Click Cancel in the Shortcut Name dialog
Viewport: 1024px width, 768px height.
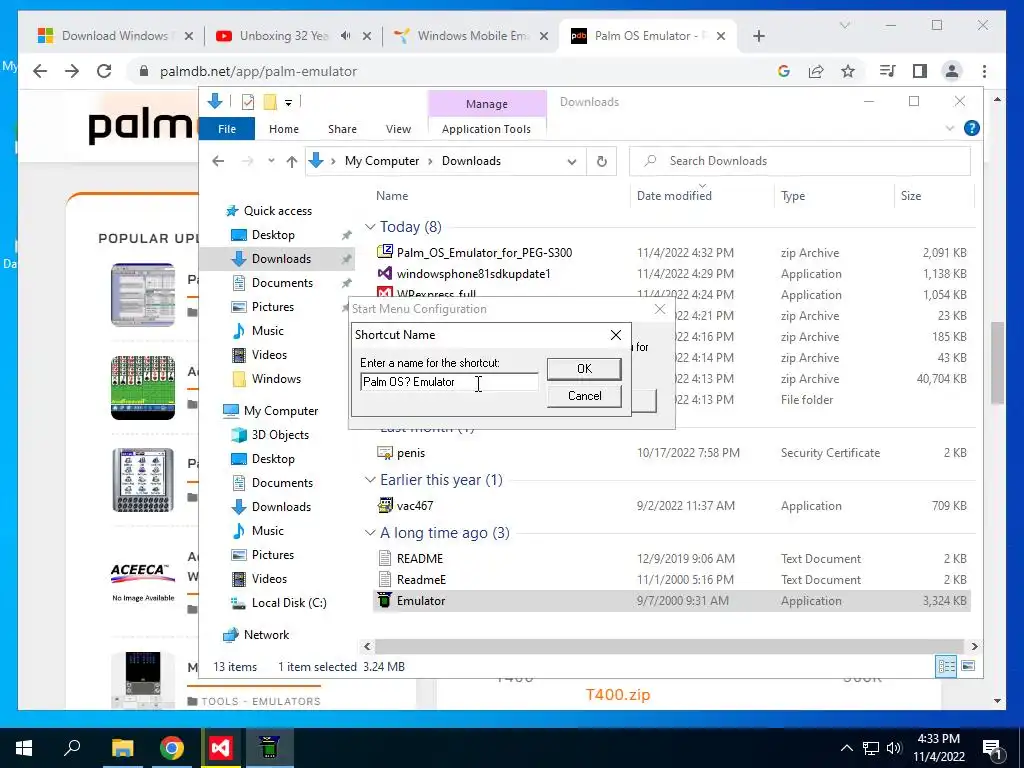[x=584, y=396]
